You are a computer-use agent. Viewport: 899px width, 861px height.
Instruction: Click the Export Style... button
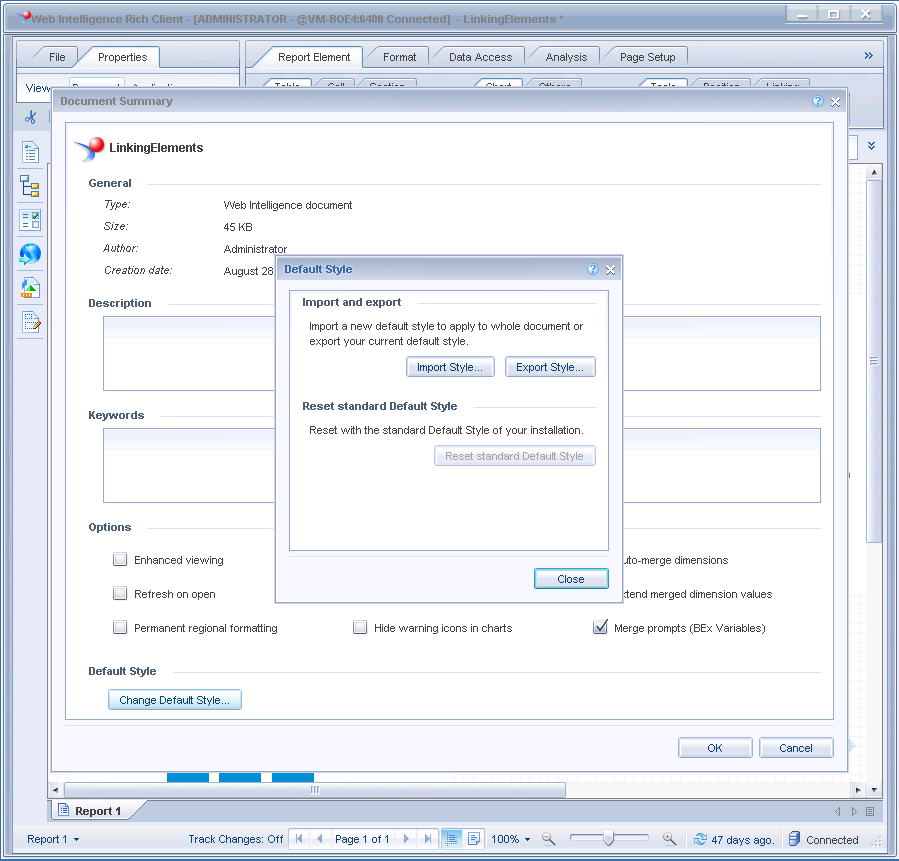(550, 367)
